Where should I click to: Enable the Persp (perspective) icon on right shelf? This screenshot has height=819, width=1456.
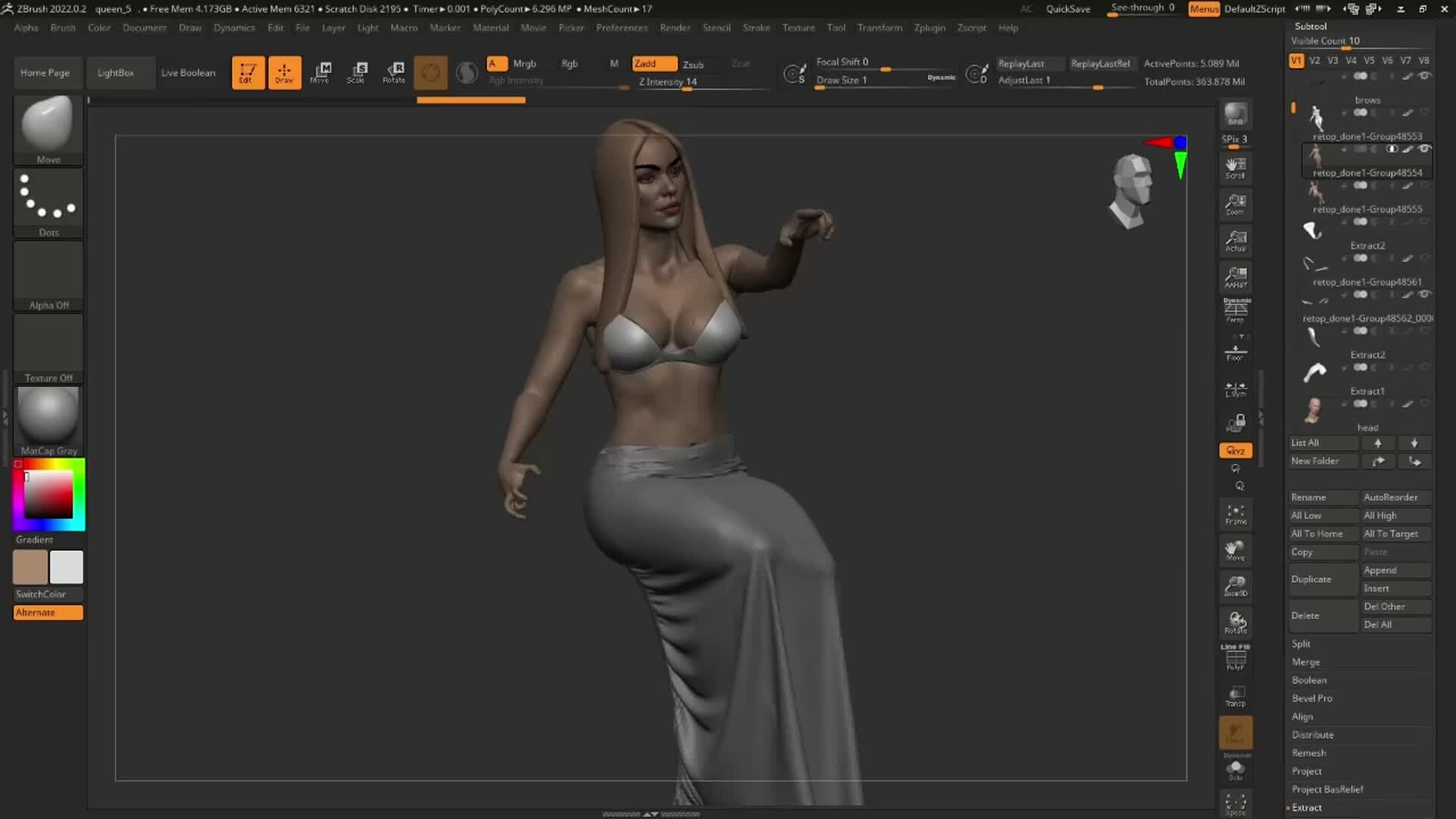[x=1235, y=311]
